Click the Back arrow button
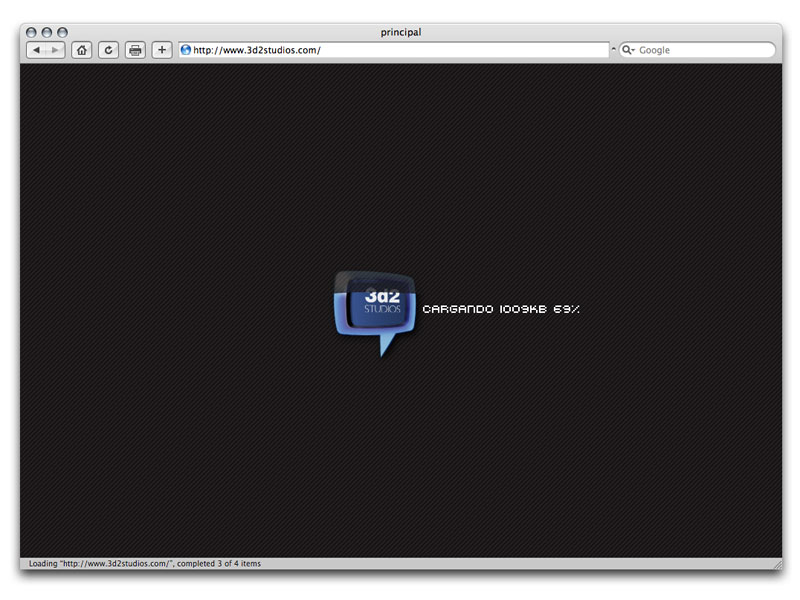Screen dimensions: 800x600 click(36, 50)
